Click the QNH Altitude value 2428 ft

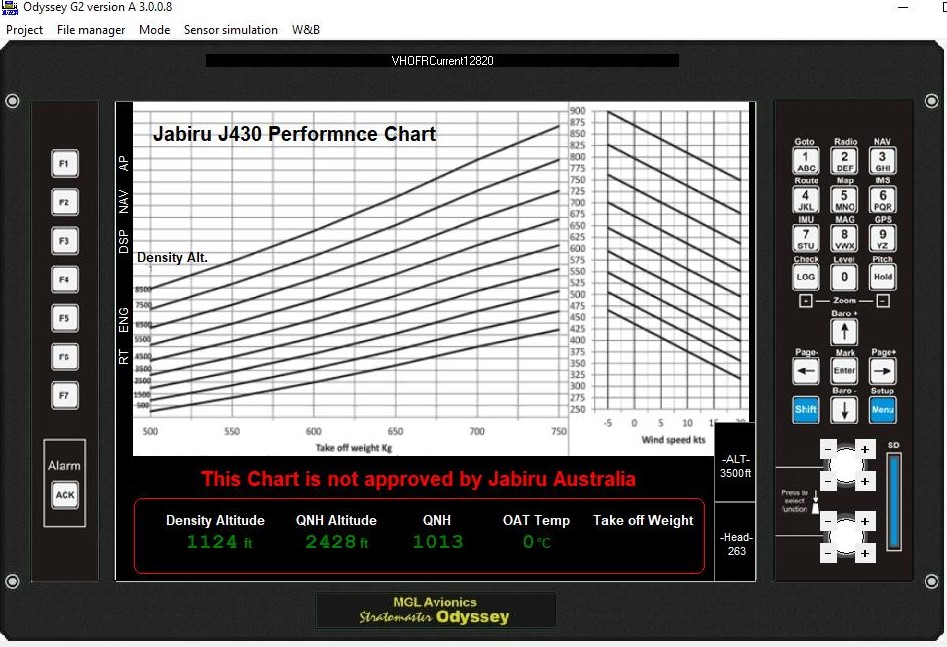336,542
